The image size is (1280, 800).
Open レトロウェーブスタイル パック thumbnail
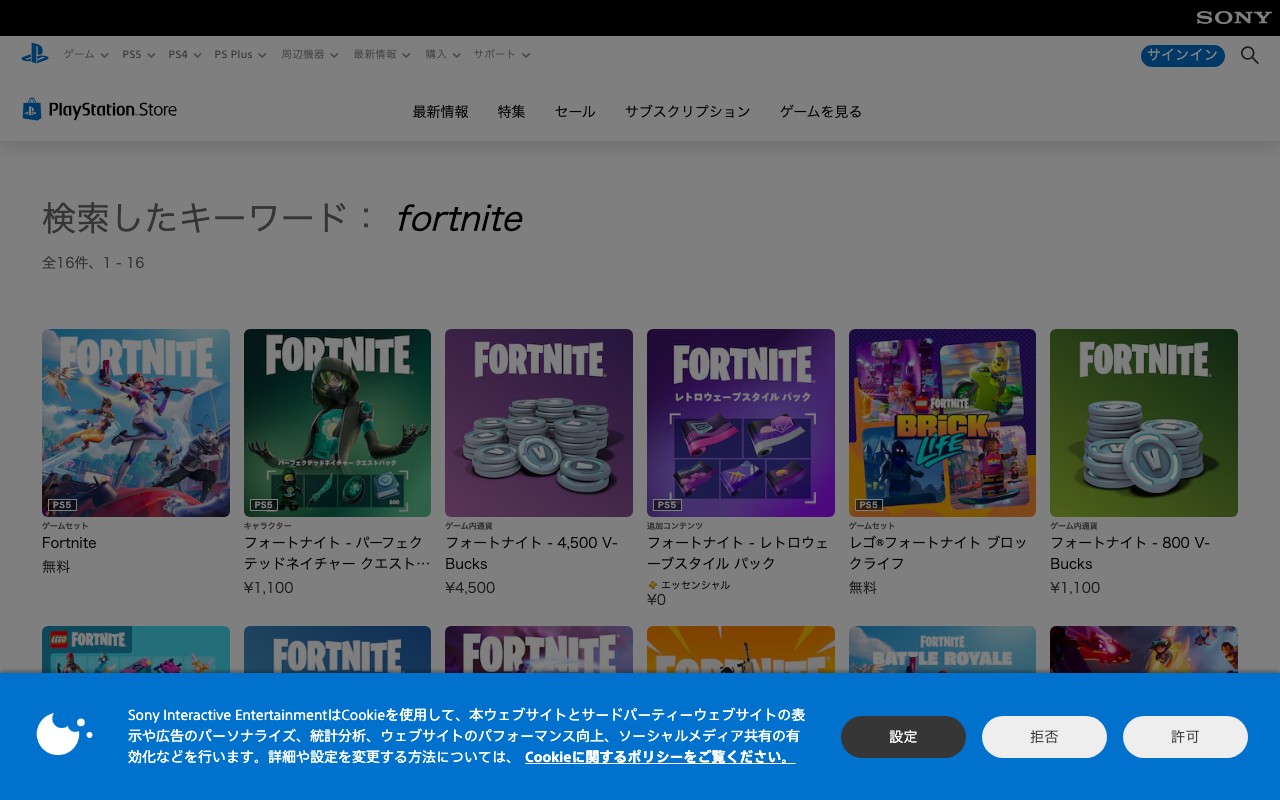click(x=741, y=423)
